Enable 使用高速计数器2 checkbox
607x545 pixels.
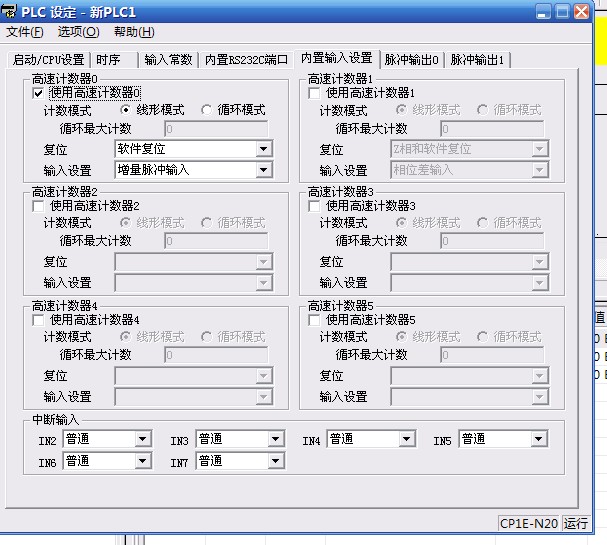(x=39, y=206)
